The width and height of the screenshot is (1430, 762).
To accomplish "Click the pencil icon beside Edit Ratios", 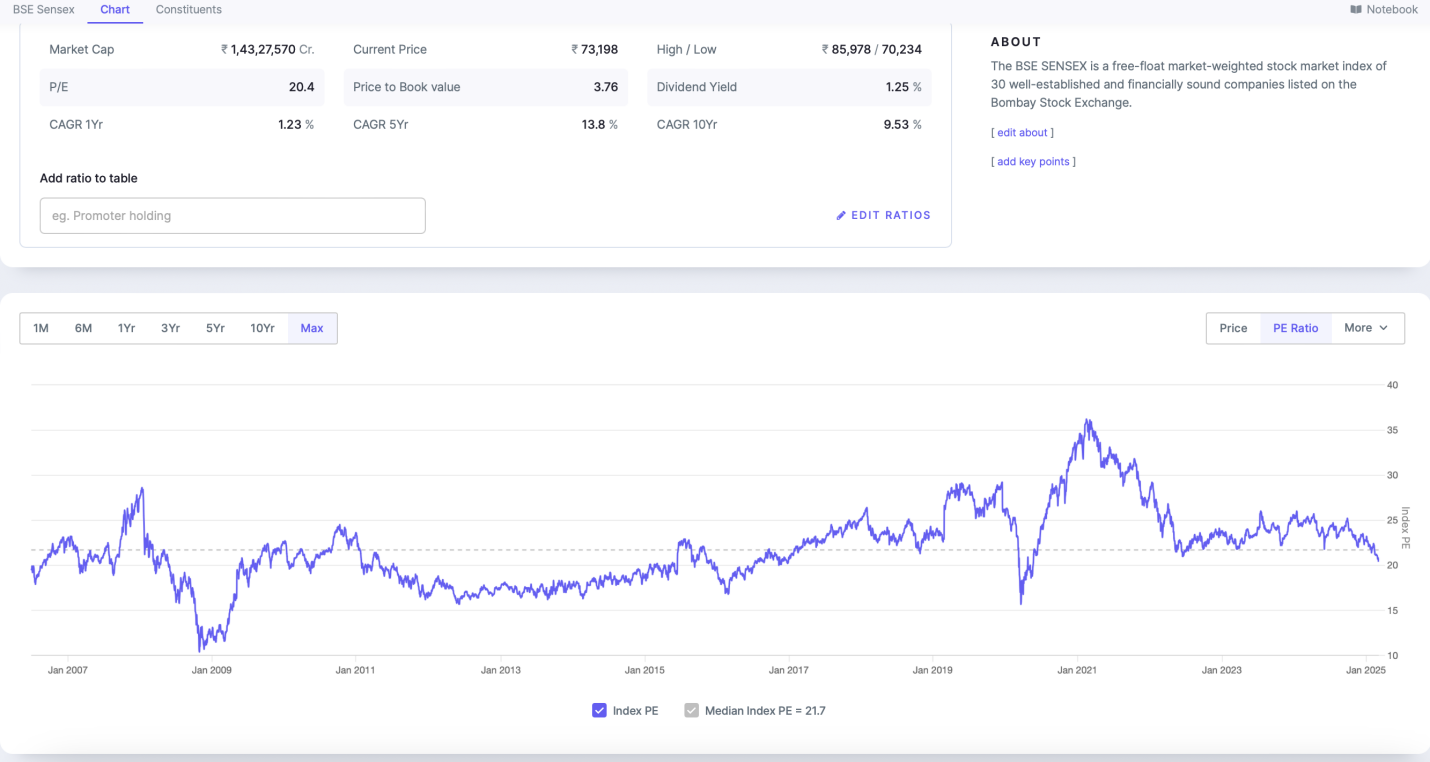I will (841, 215).
